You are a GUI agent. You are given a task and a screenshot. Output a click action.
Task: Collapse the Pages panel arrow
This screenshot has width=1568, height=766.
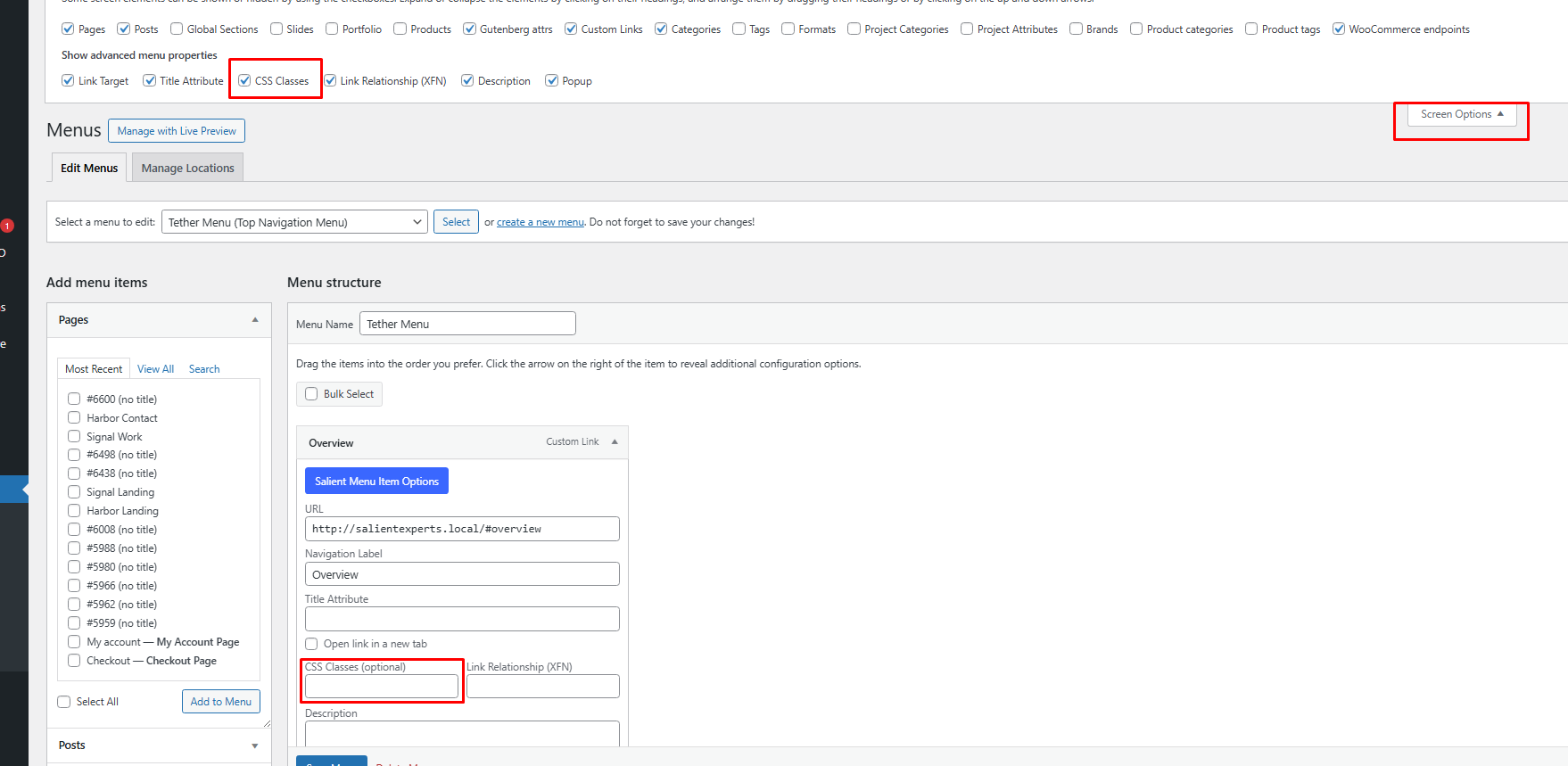(255, 320)
